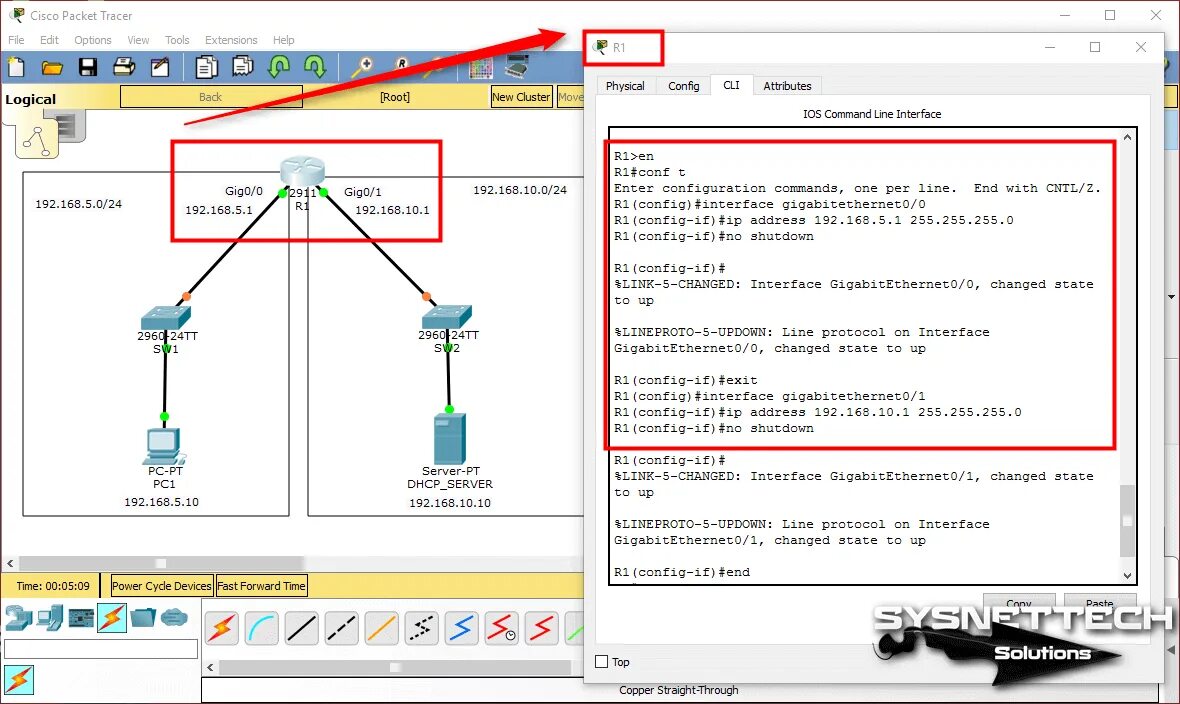Click the Copy toolbar icon
1180x704 pixels.
click(206, 68)
